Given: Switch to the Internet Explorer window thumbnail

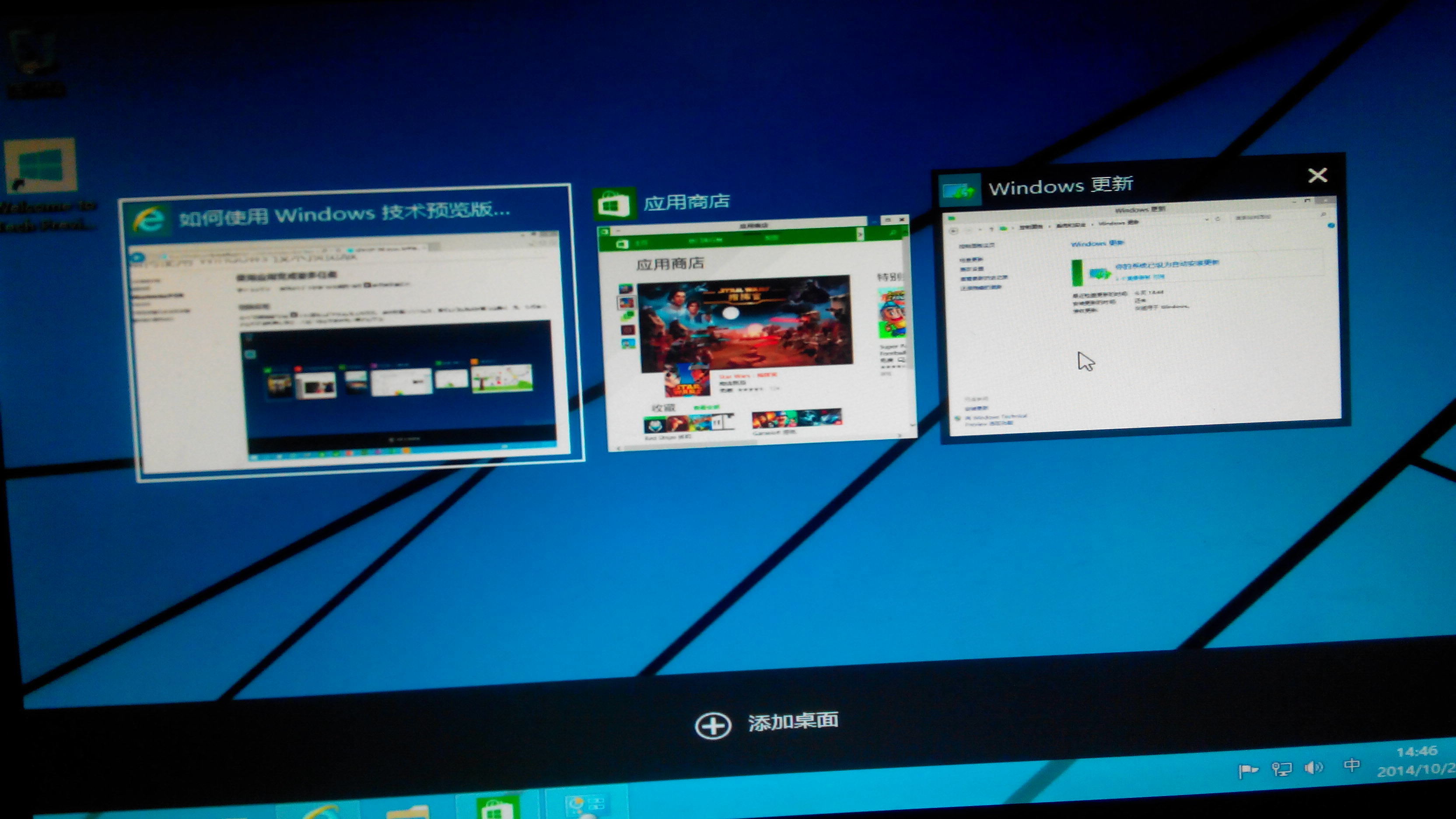Looking at the screenshot, I should click(x=350, y=350).
